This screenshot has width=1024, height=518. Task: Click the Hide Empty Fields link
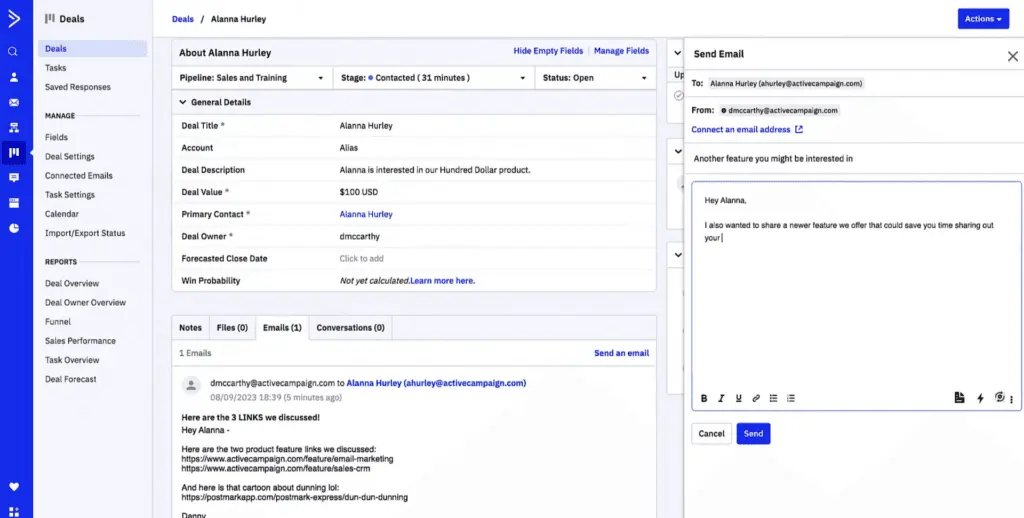point(548,51)
